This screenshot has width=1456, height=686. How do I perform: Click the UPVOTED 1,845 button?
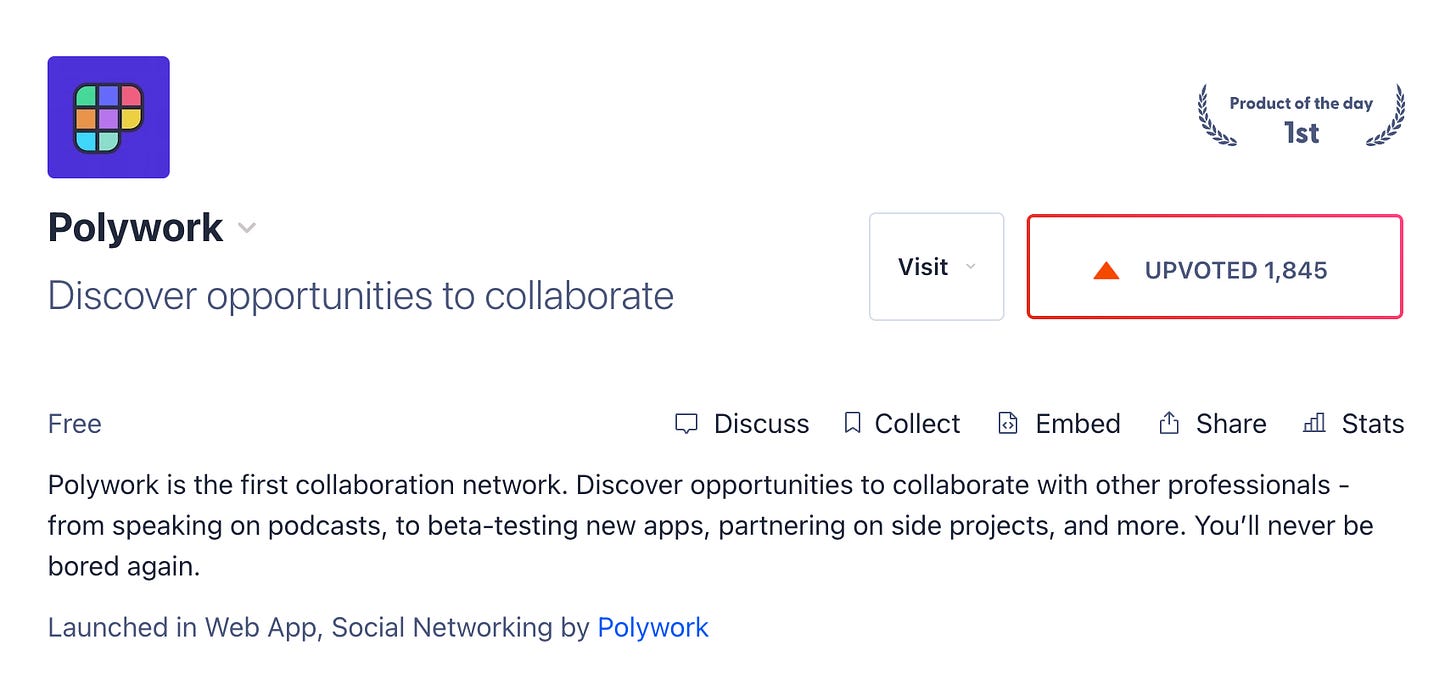tap(1214, 266)
